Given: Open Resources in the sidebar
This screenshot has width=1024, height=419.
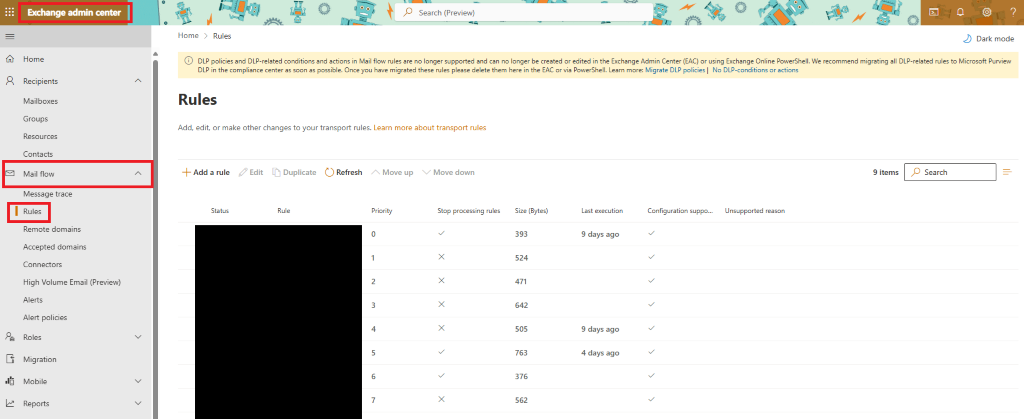Looking at the screenshot, I should pos(40,136).
